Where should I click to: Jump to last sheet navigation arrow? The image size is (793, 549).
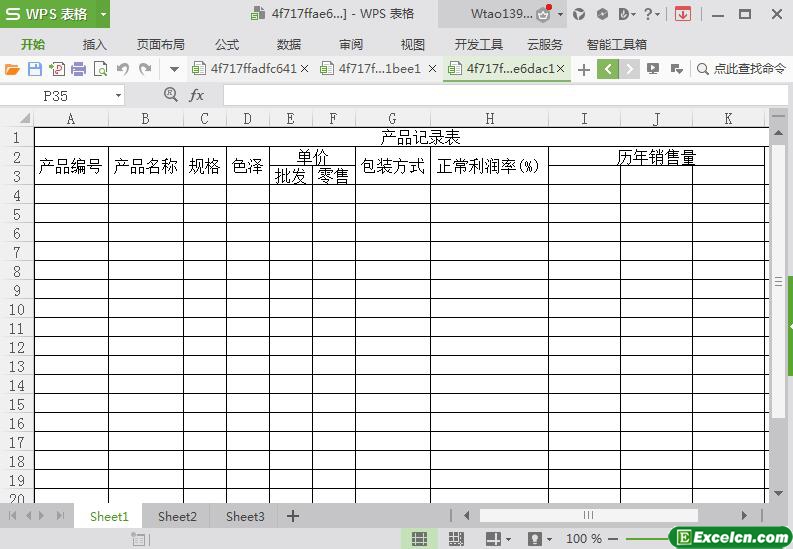(x=61, y=516)
